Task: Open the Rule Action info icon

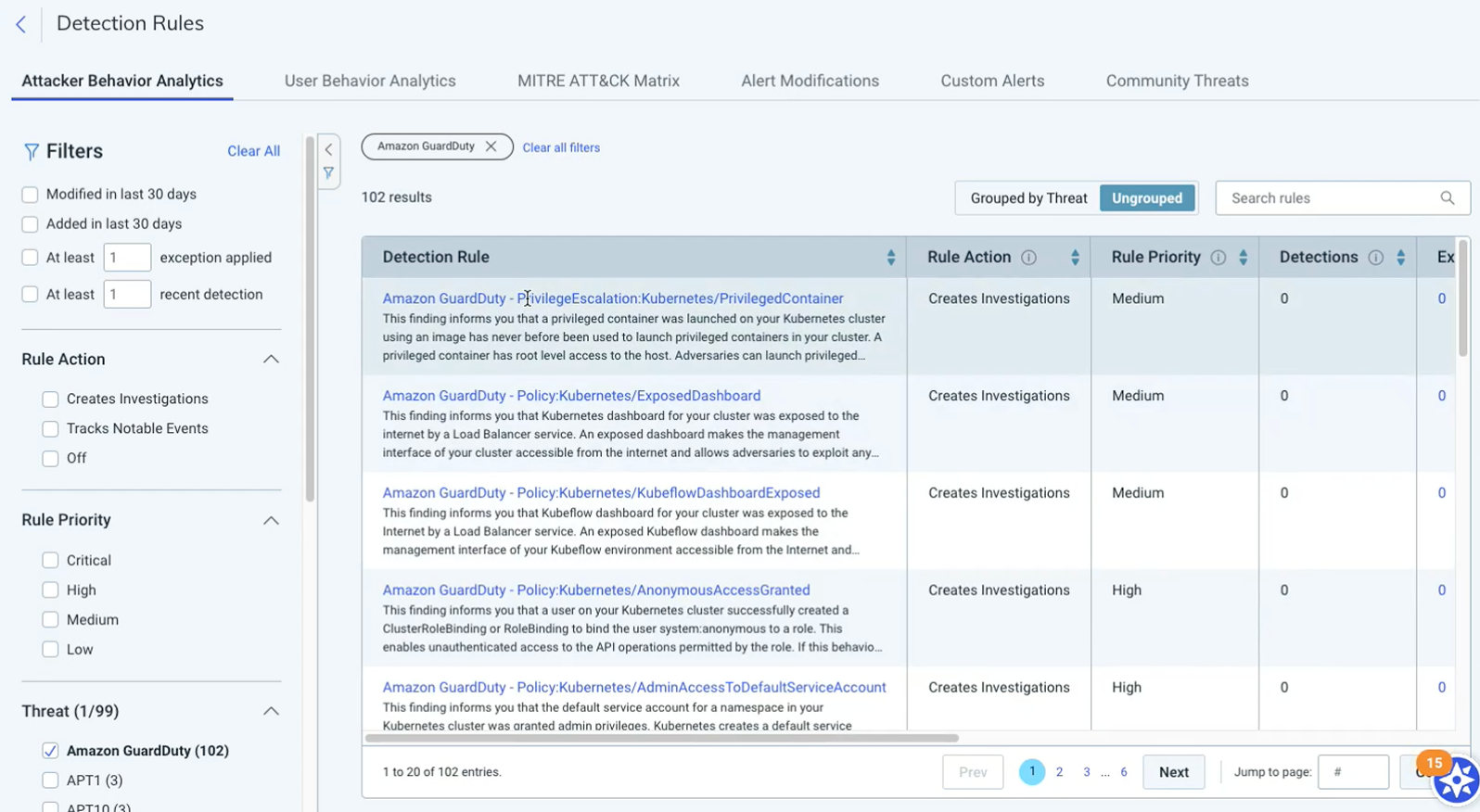Action: click(1028, 258)
